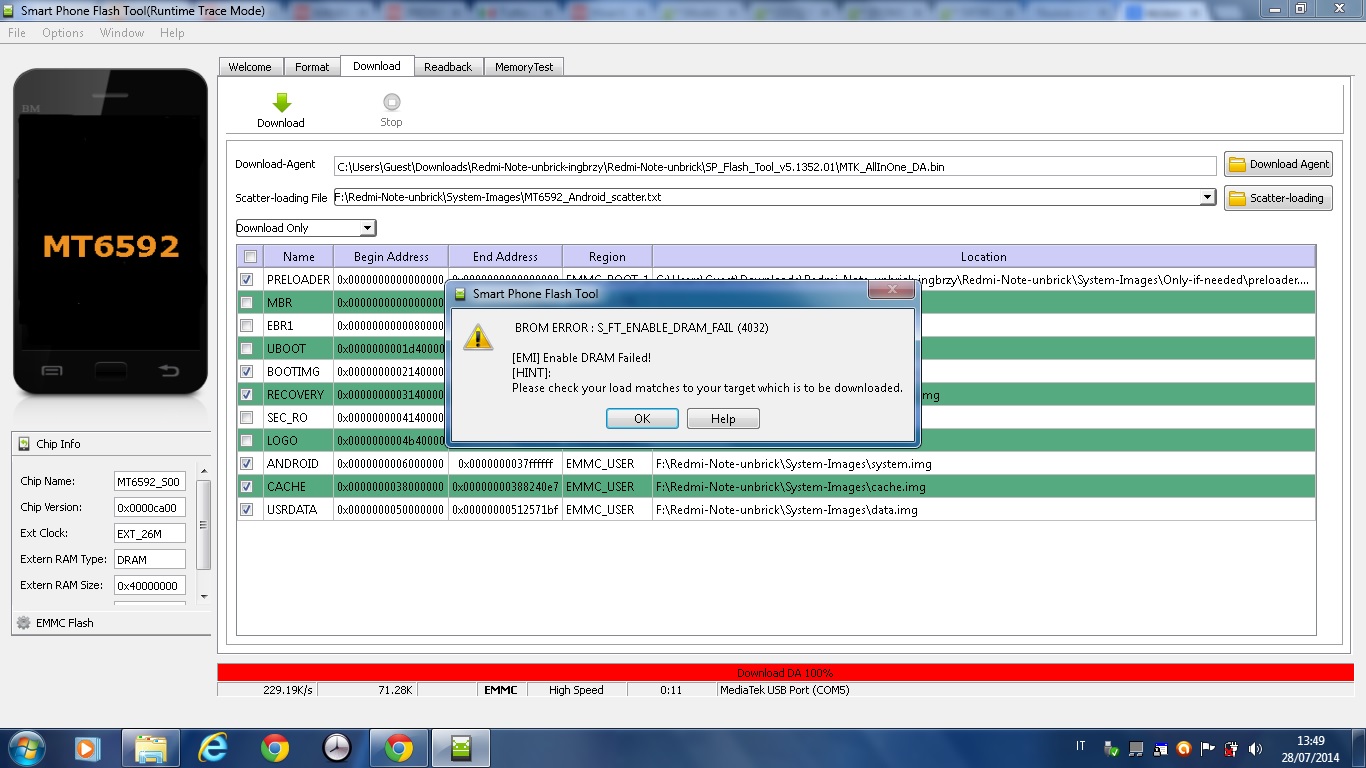Uncheck the RECOVERY row checkbox

246,395
